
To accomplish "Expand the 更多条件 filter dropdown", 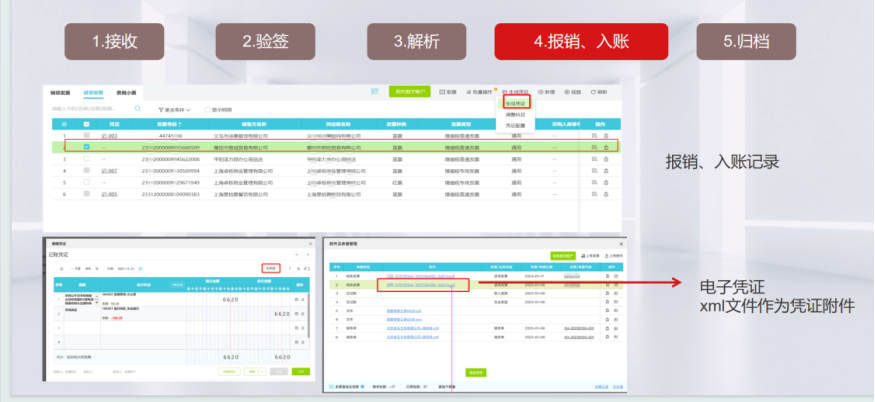I will tap(176, 108).
